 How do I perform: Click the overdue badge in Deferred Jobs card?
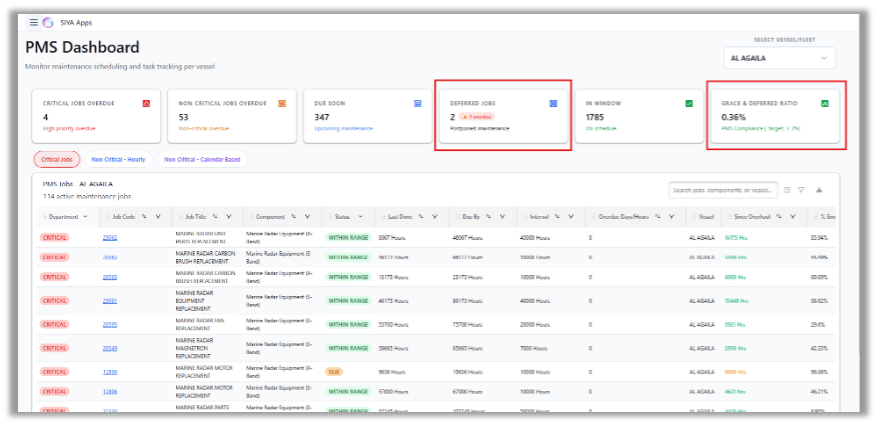tap(477, 117)
